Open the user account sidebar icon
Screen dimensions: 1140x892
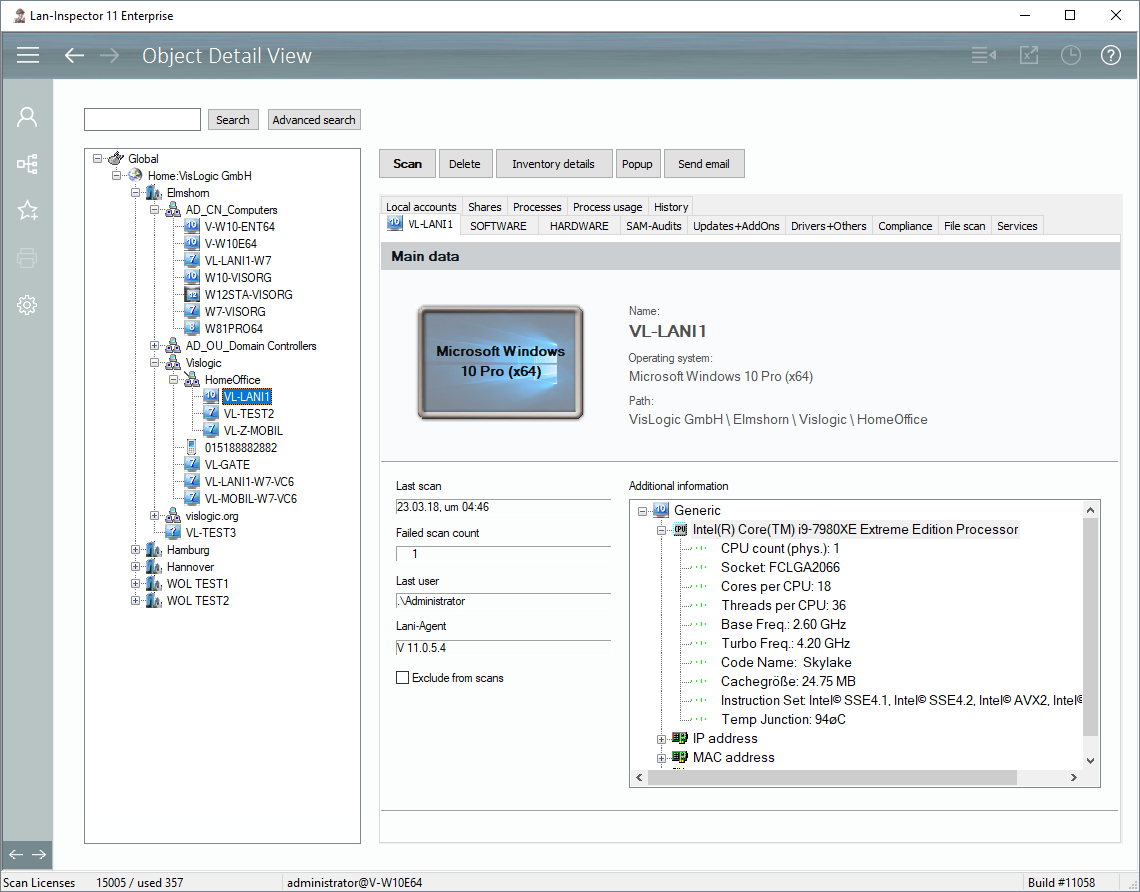pos(27,118)
